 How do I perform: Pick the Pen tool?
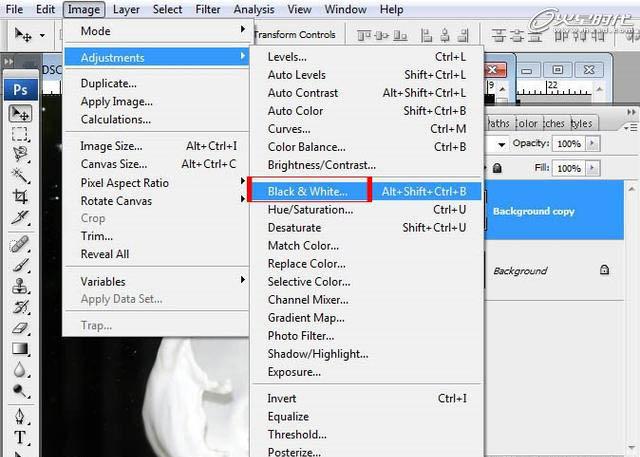tap(20, 416)
